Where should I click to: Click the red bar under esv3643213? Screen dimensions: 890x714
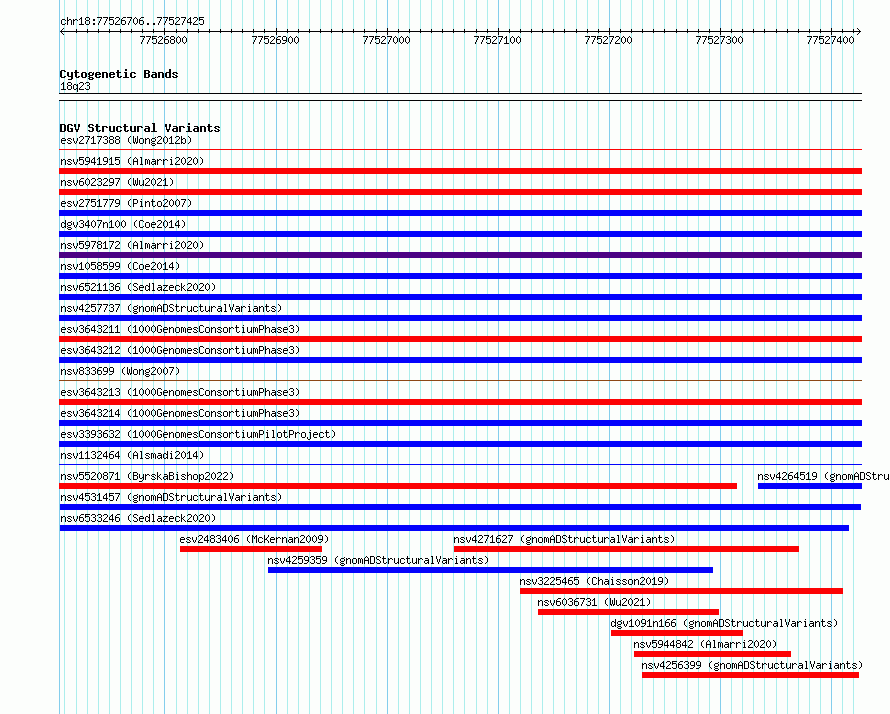click(460, 402)
